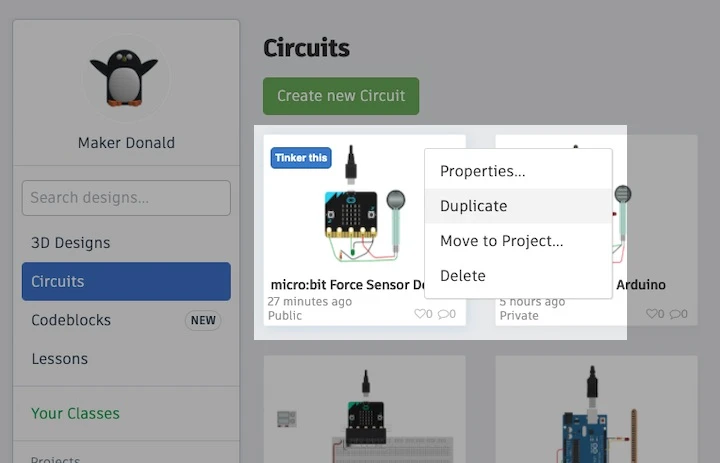The height and width of the screenshot is (463, 720).
Task: Open the Your Classes link
Action: click(x=75, y=413)
